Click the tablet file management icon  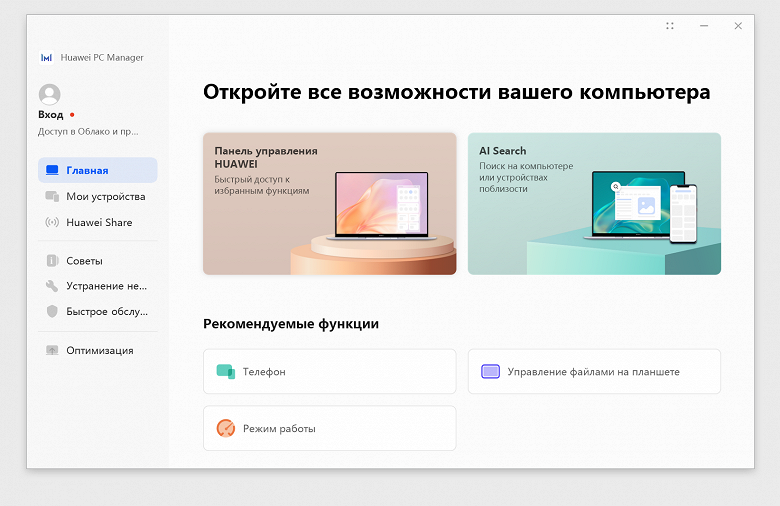[x=490, y=371]
